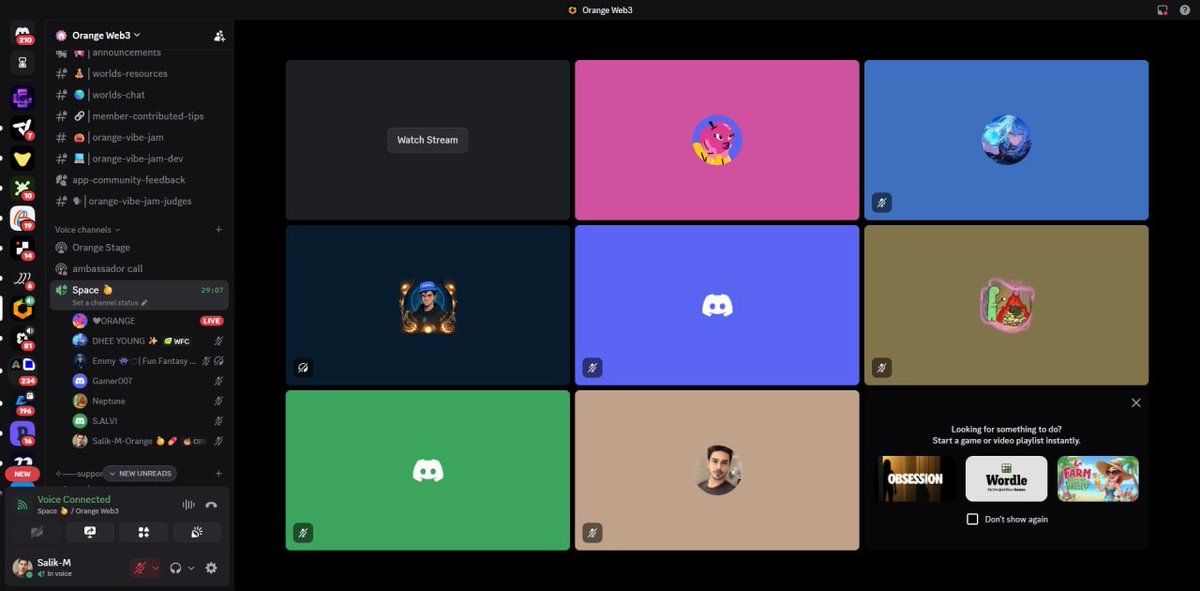Expand headphone output options arrow

191,568
